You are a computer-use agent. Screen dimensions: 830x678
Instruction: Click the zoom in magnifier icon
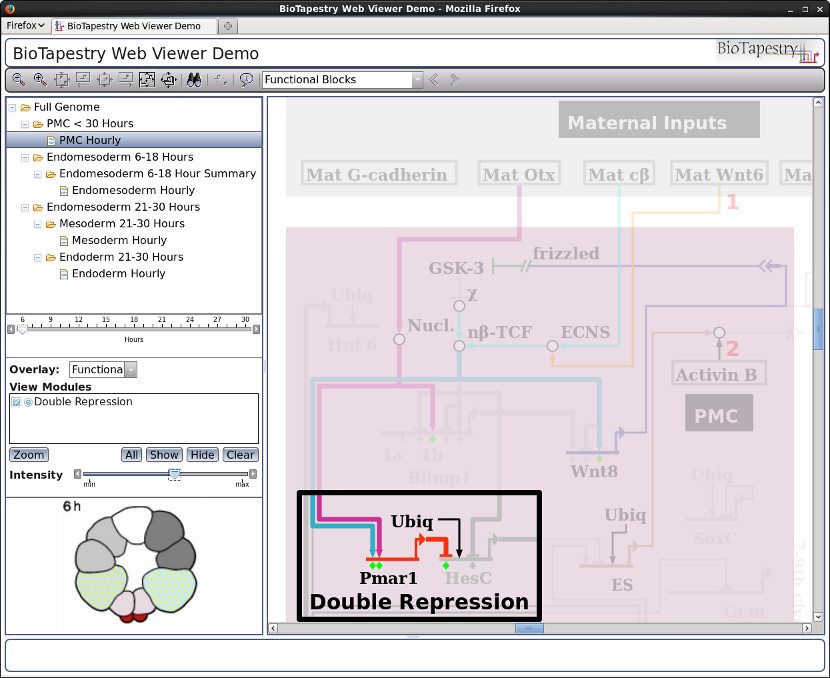pos(40,80)
